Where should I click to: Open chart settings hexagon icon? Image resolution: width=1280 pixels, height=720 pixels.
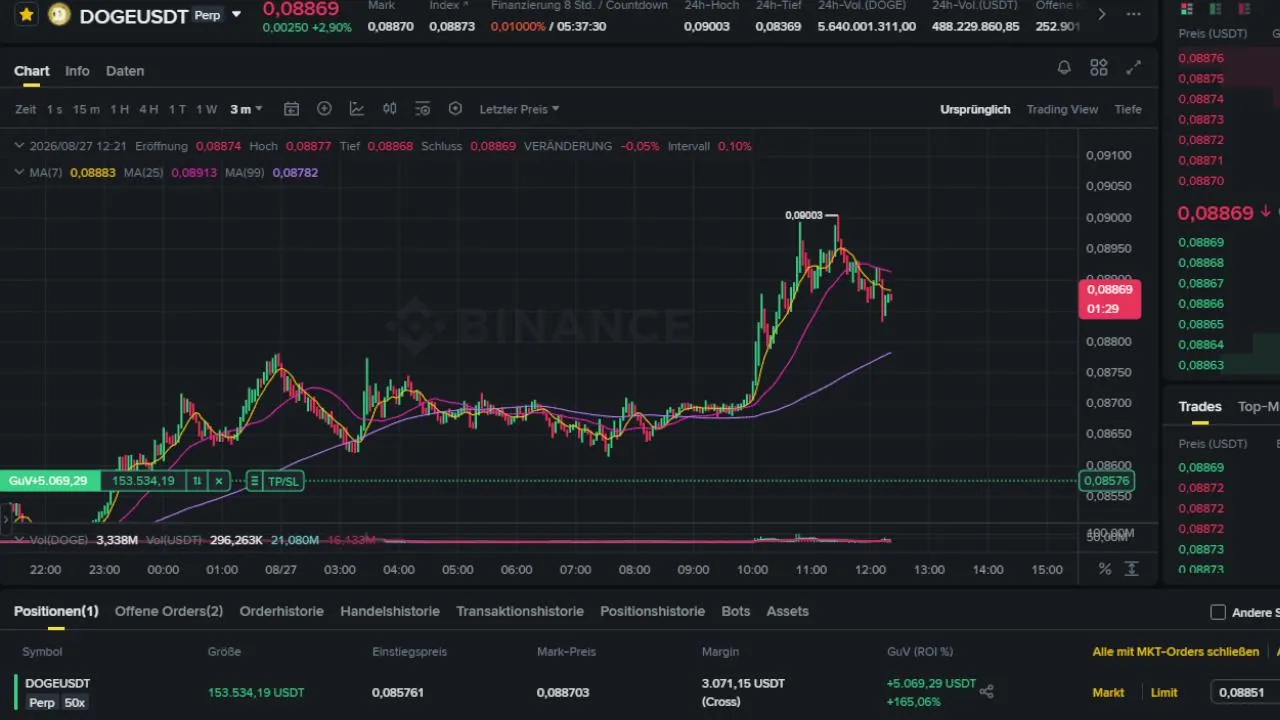[x=455, y=109]
